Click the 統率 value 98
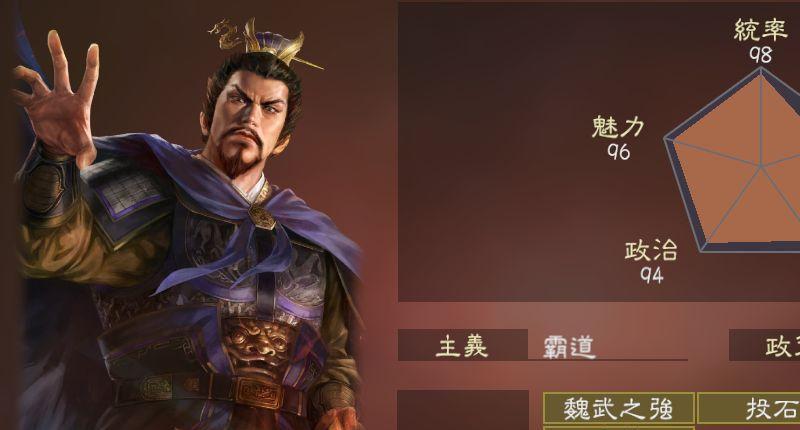This screenshot has height=430, width=800. (x=760, y=55)
